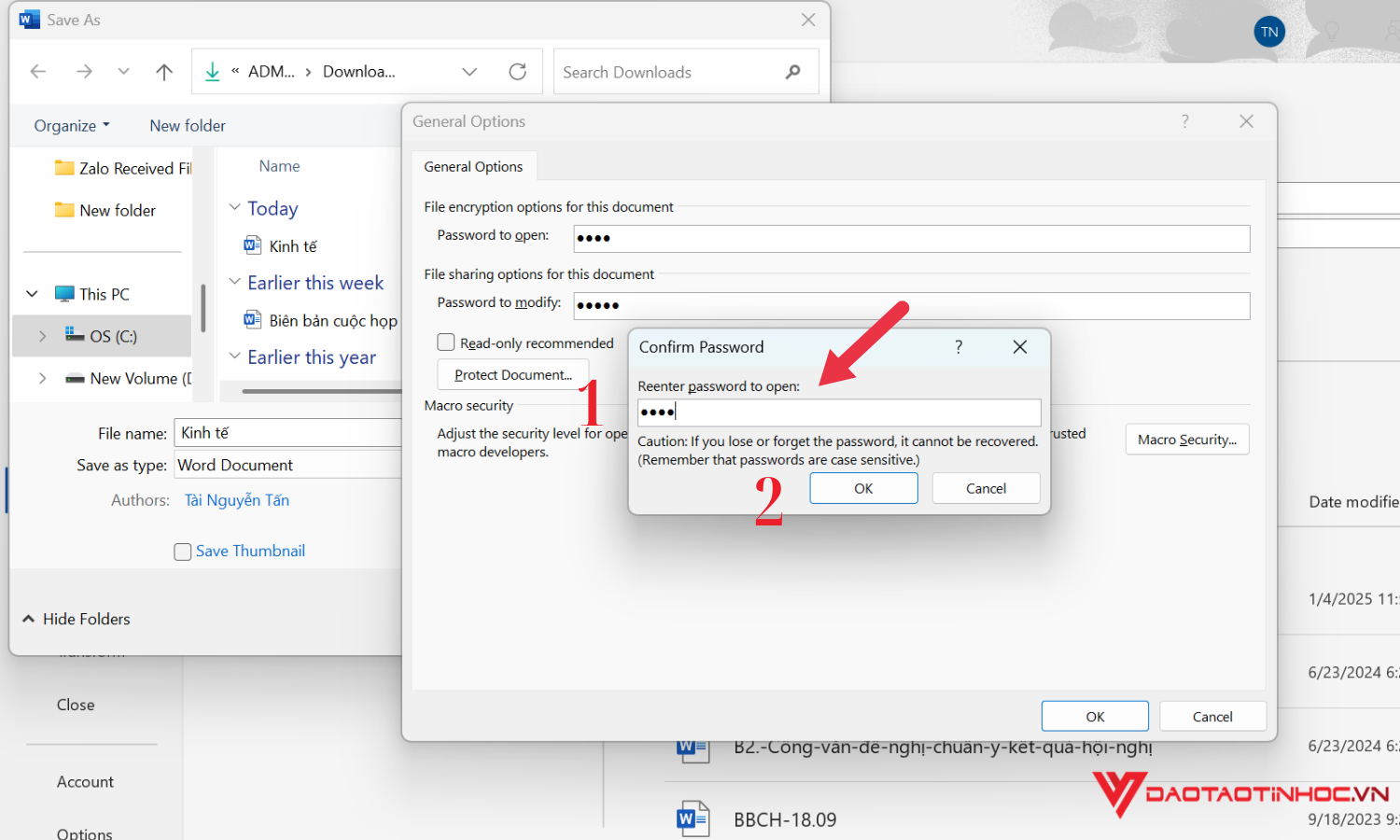
Task: Collapse the Today file group
Action: click(234, 207)
